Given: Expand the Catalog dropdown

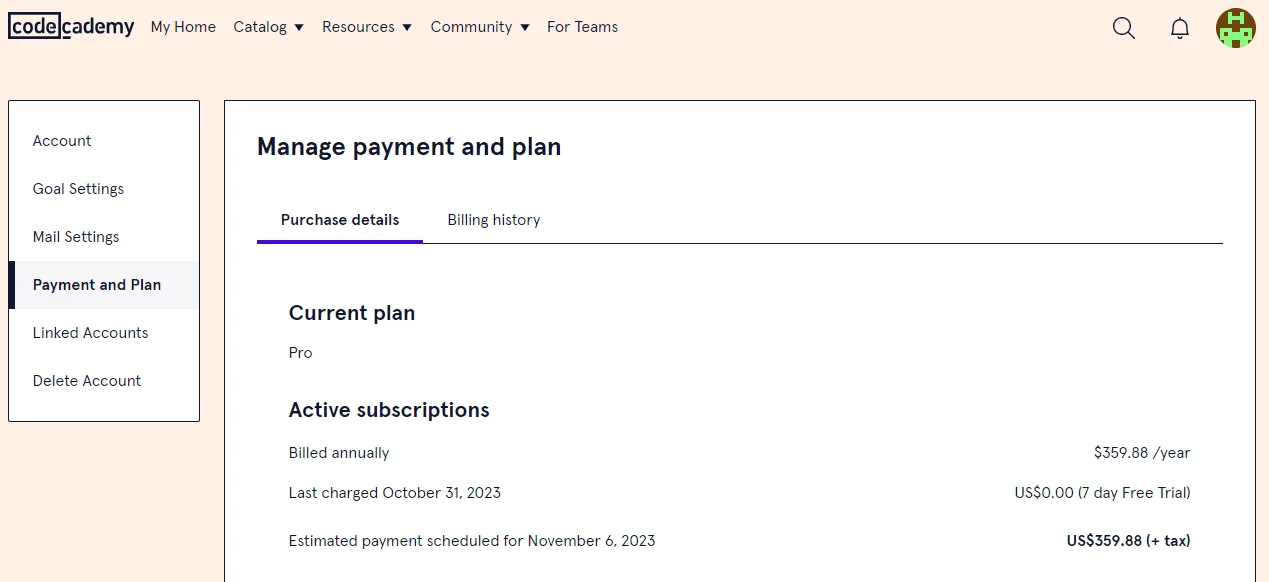Looking at the screenshot, I should click(268, 27).
